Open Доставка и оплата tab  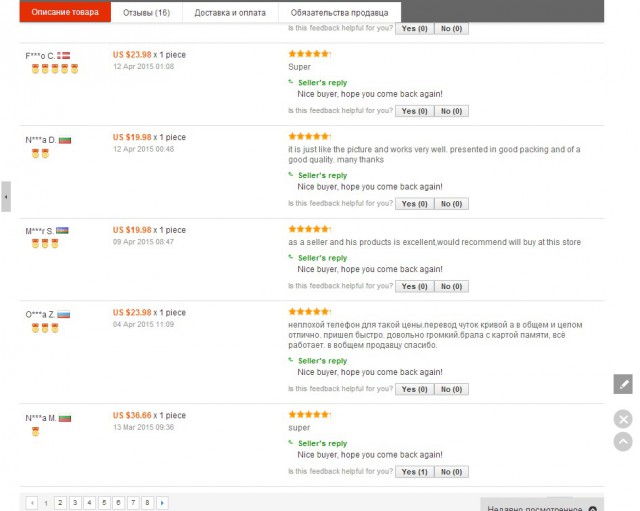click(x=230, y=13)
